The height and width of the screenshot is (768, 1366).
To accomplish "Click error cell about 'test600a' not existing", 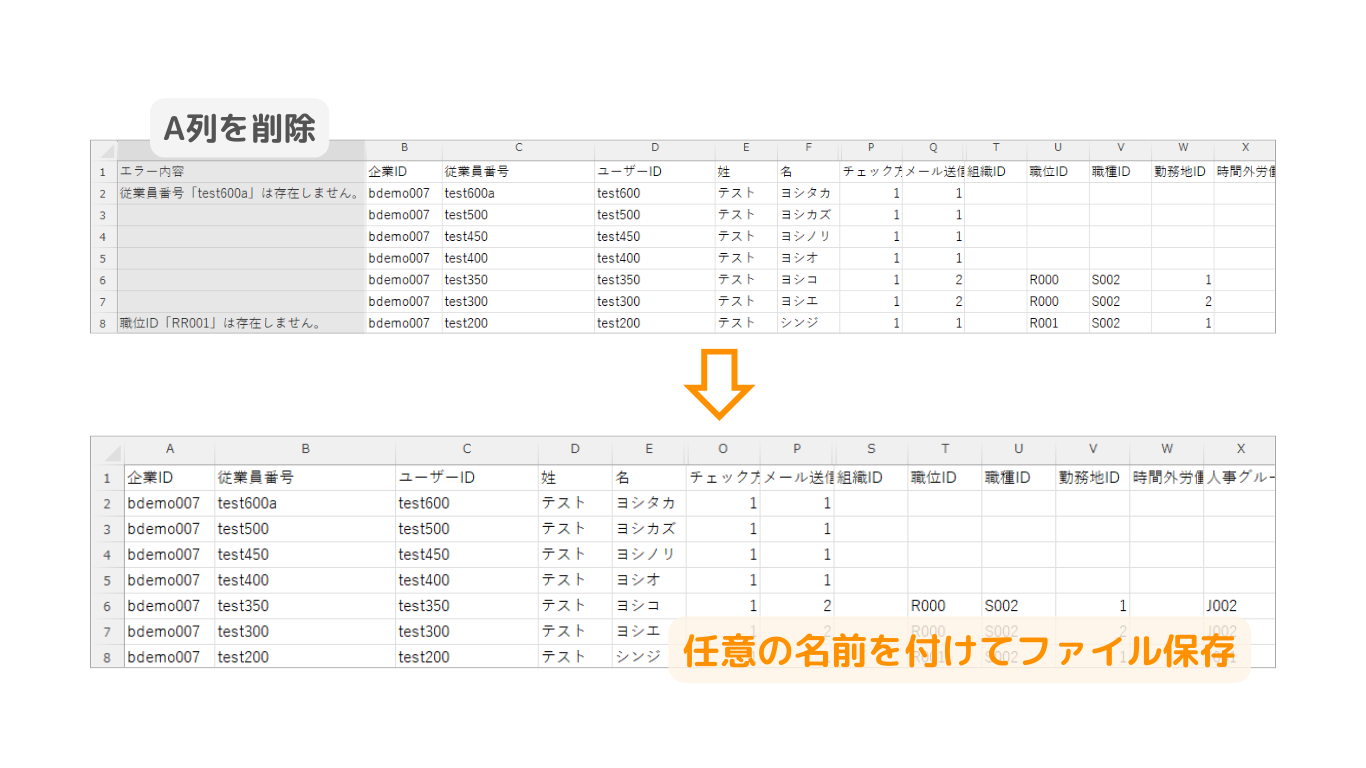I will pos(240,193).
